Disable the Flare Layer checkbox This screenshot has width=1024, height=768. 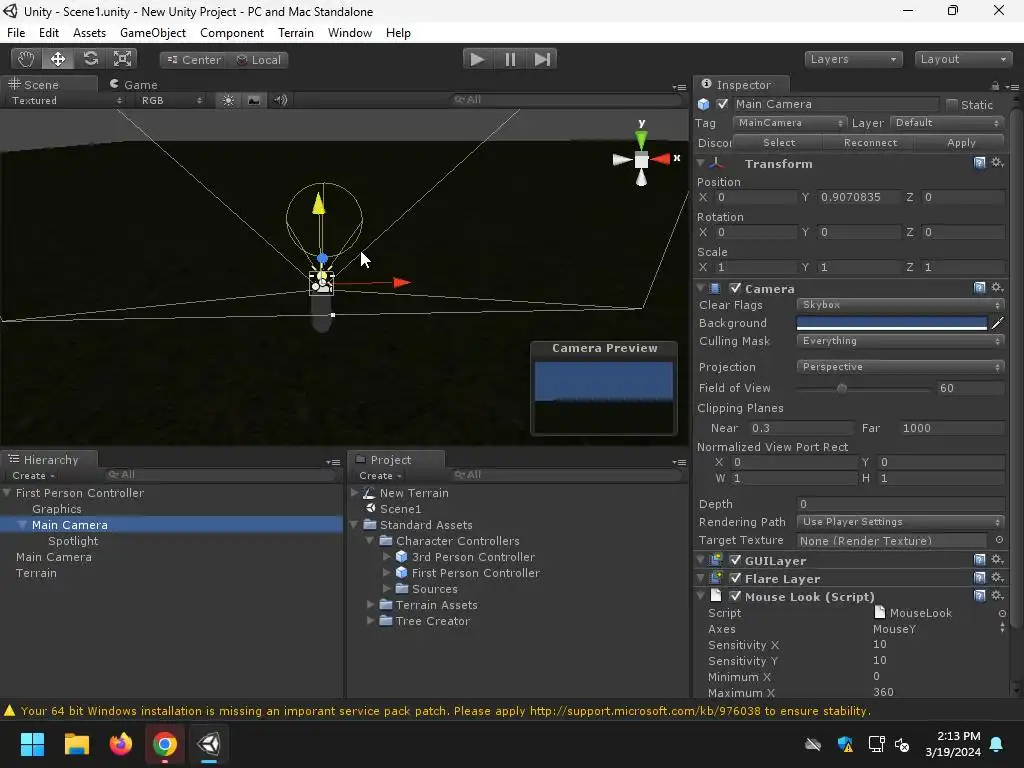pyautogui.click(x=735, y=579)
